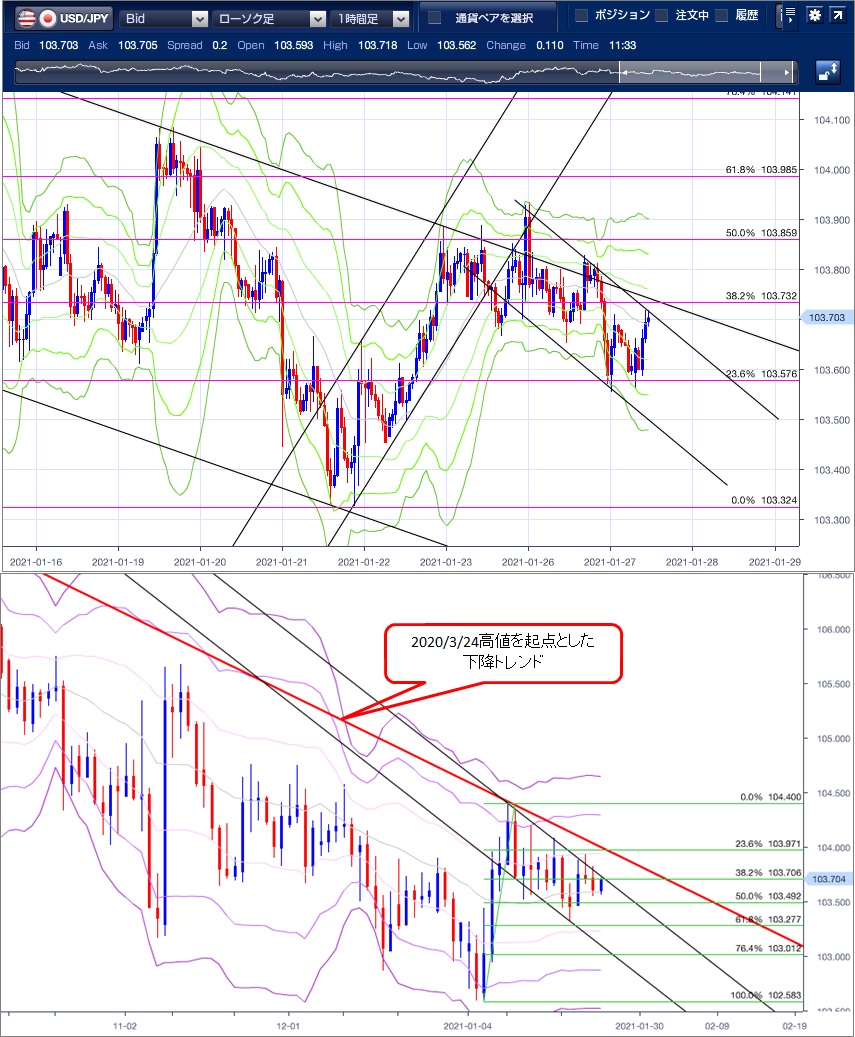Enable the ポジション checkbox
Viewport: 855px width, 1037px height.
coord(582,16)
